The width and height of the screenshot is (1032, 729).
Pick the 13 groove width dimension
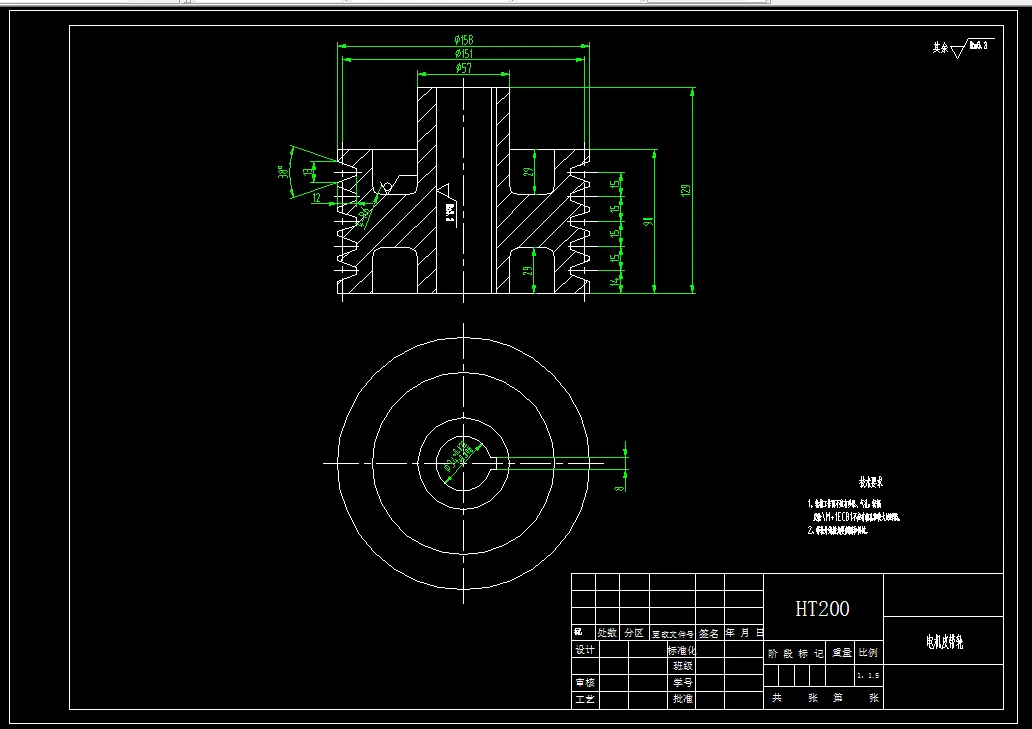click(x=307, y=172)
